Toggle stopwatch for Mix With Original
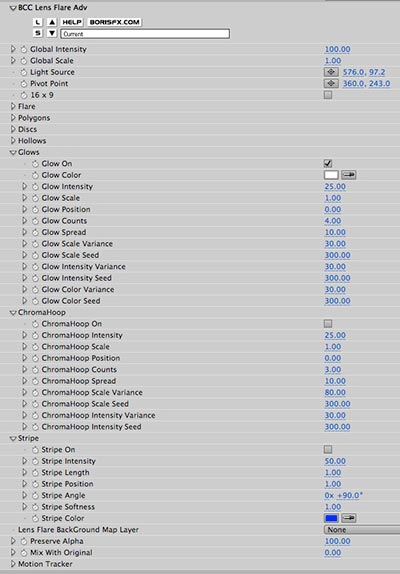 (x=24, y=552)
